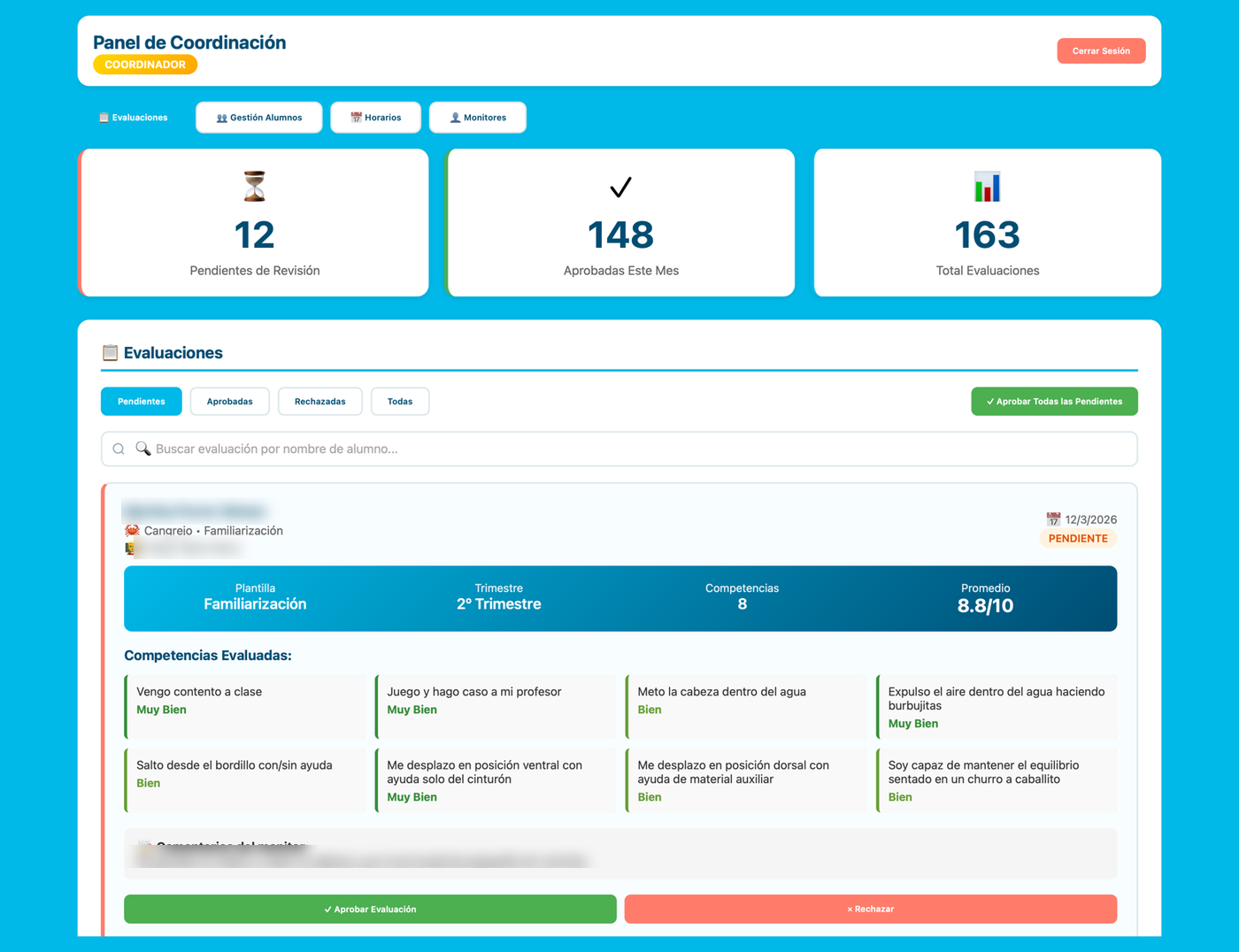Click the hourglass icon above Pendientes de Revisión

click(255, 187)
